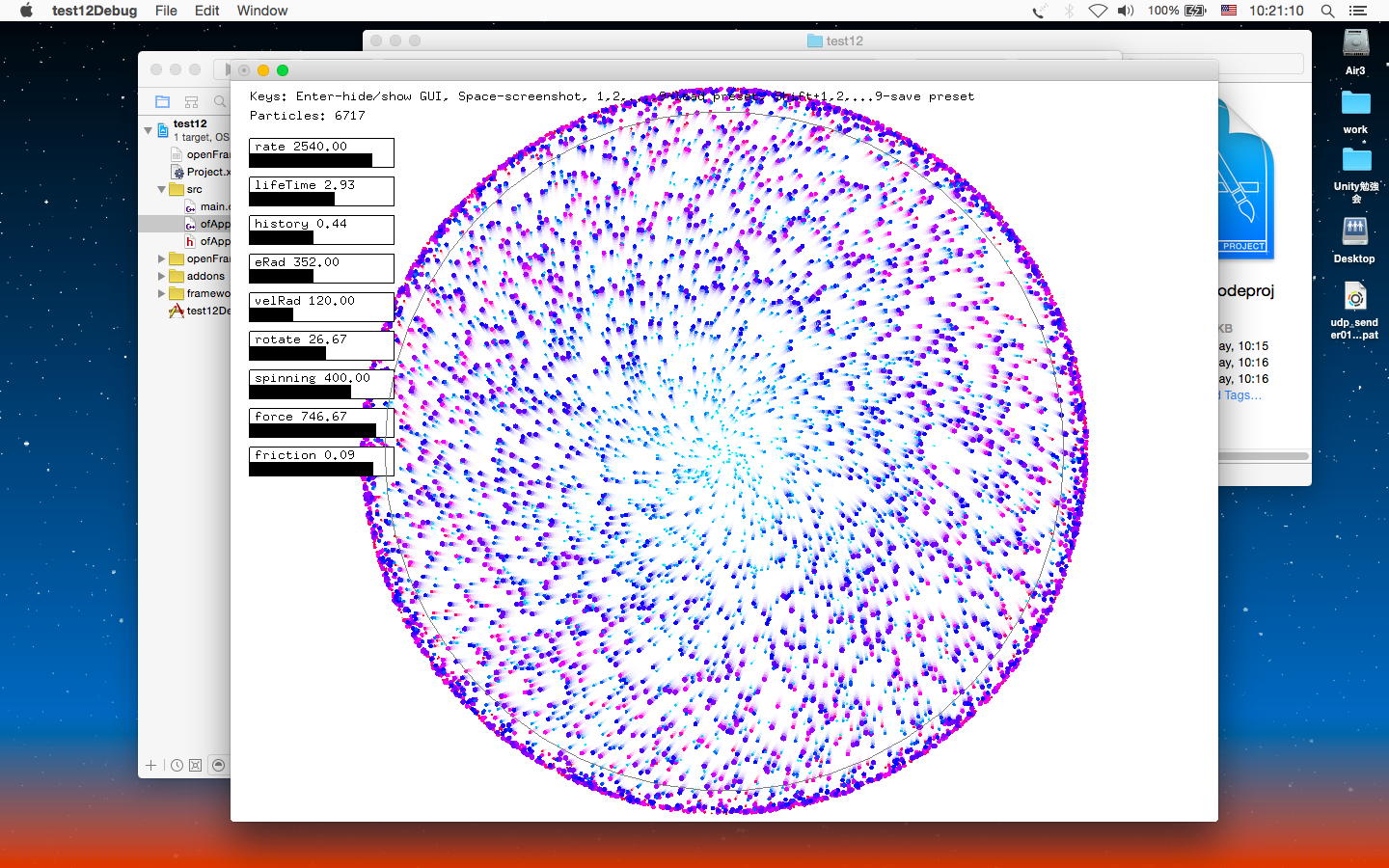The image size is (1389, 868).
Task: Open the US flag input source menu
Action: click(x=1229, y=11)
